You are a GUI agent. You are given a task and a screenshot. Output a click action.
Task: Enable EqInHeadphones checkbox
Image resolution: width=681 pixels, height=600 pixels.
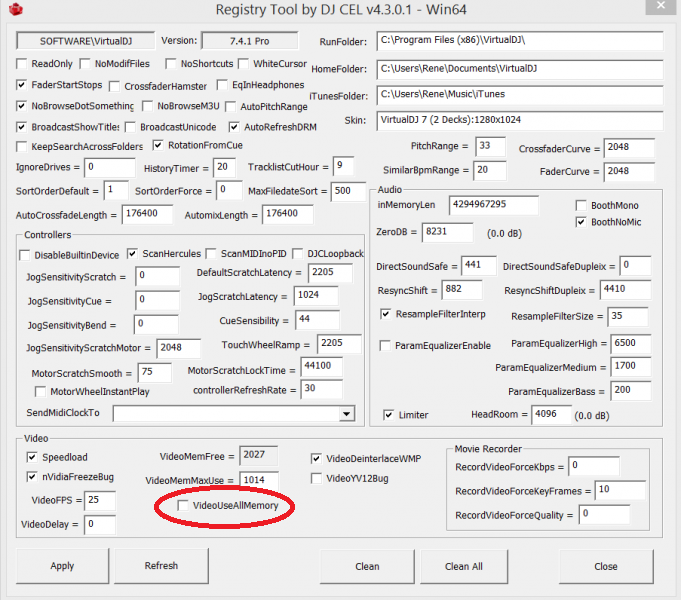tap(222, 85)
